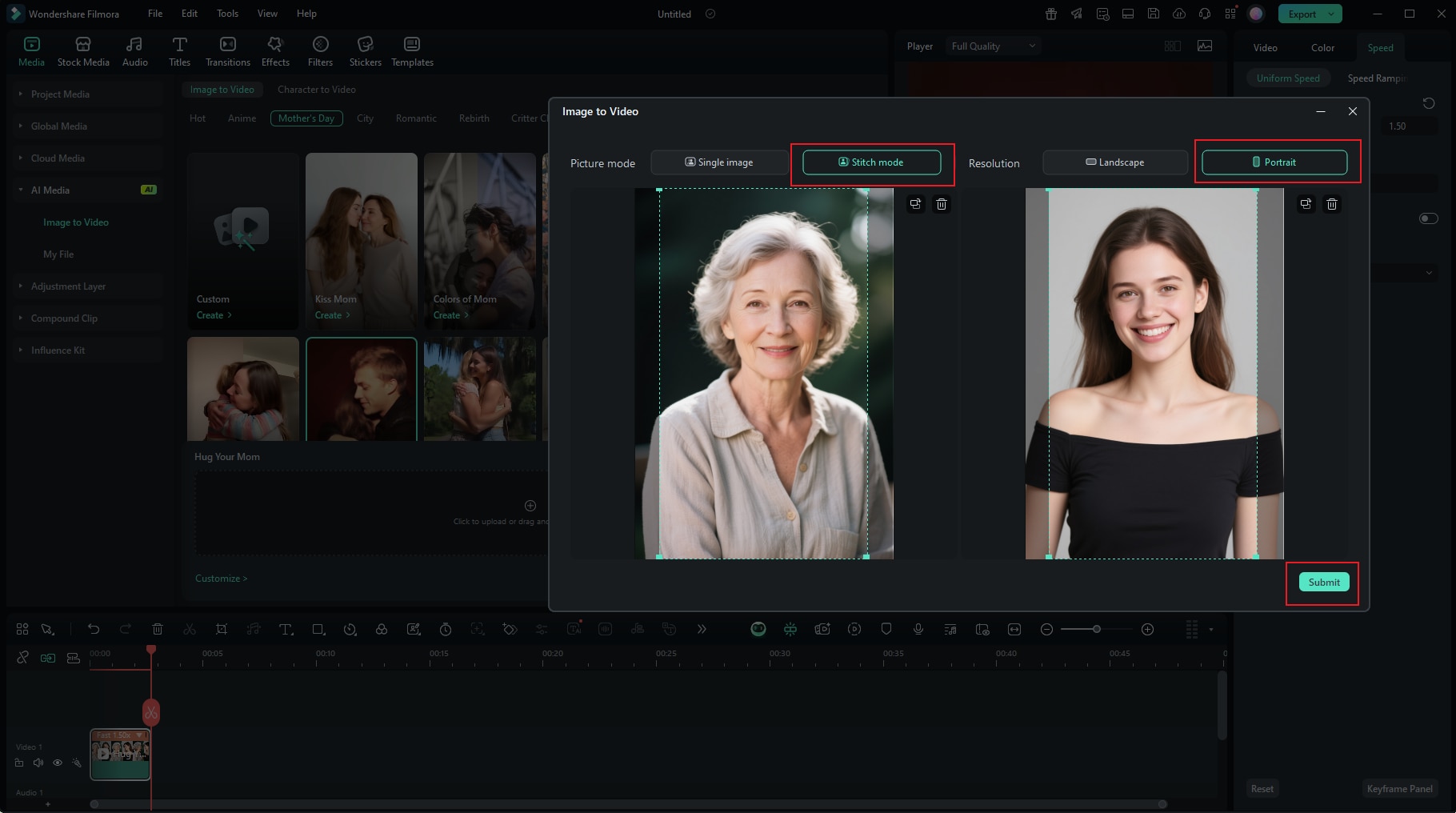The image size is (1456, 813).
Task: Open the Keyframe Panel button
Action: point(1399,789)
